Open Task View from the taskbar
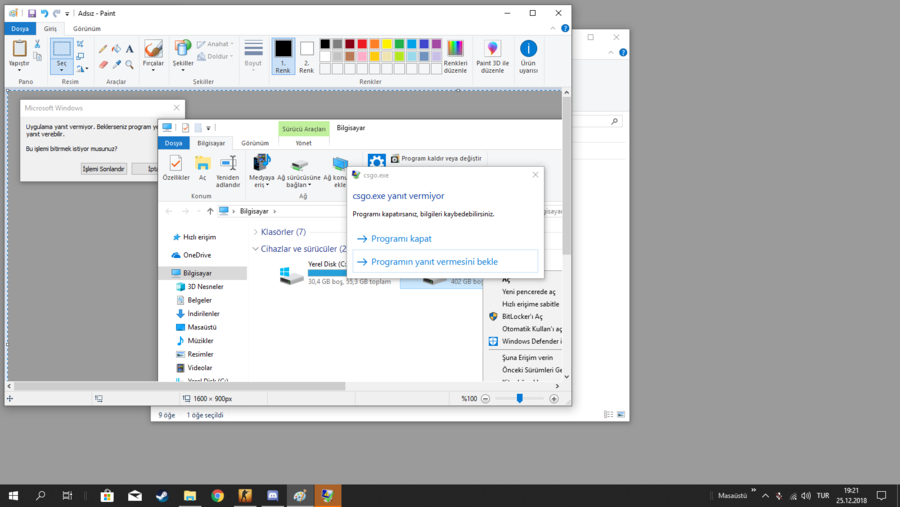 click(x=67, y=496)
